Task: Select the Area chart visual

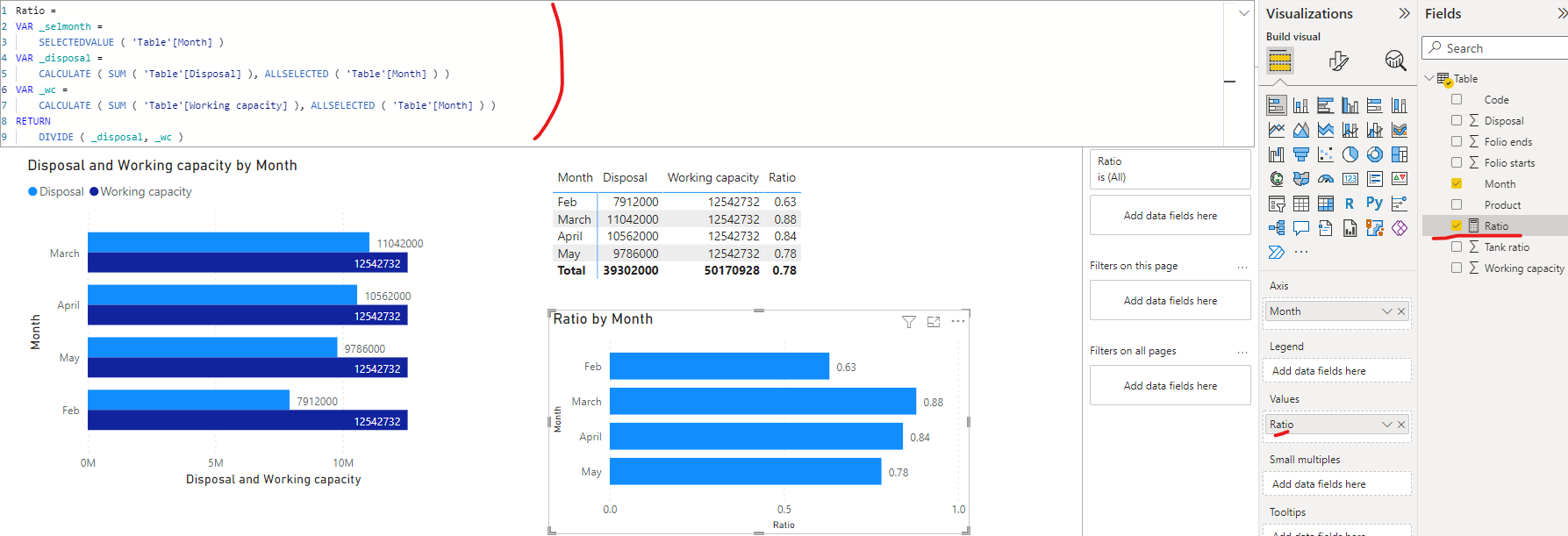Action: (x=1301, y=130)
